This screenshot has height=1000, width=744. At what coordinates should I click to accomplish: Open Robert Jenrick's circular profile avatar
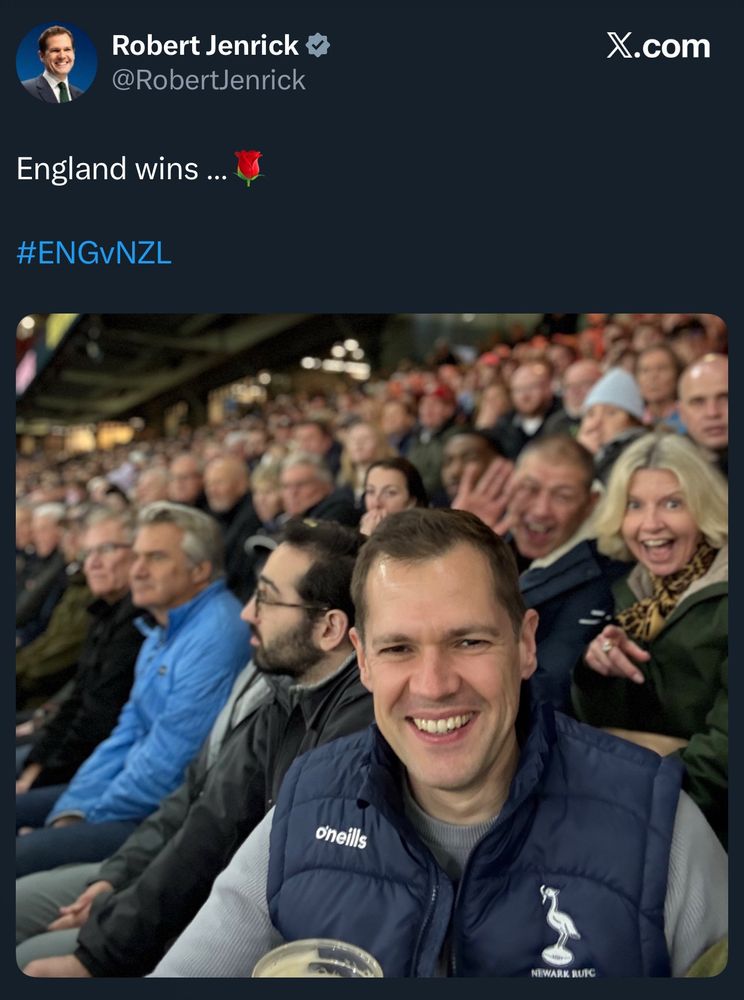point(56,63)
